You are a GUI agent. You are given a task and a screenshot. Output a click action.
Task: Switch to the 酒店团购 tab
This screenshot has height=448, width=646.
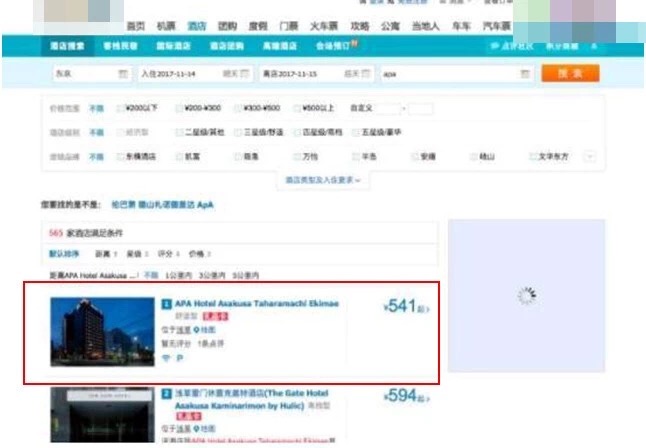227,46
